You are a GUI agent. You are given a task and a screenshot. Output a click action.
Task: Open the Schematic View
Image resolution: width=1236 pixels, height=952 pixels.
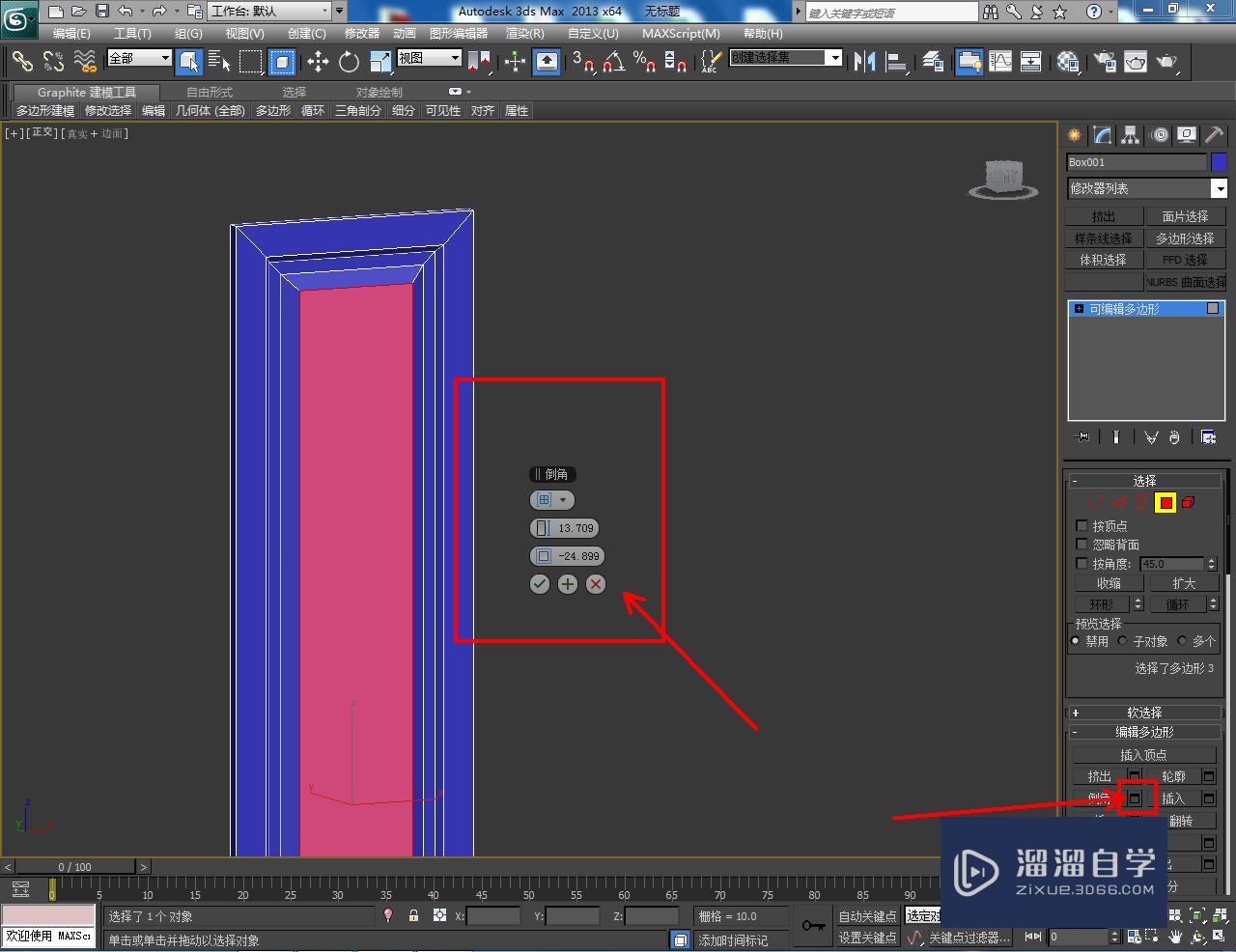click(x=1031, y=62)
